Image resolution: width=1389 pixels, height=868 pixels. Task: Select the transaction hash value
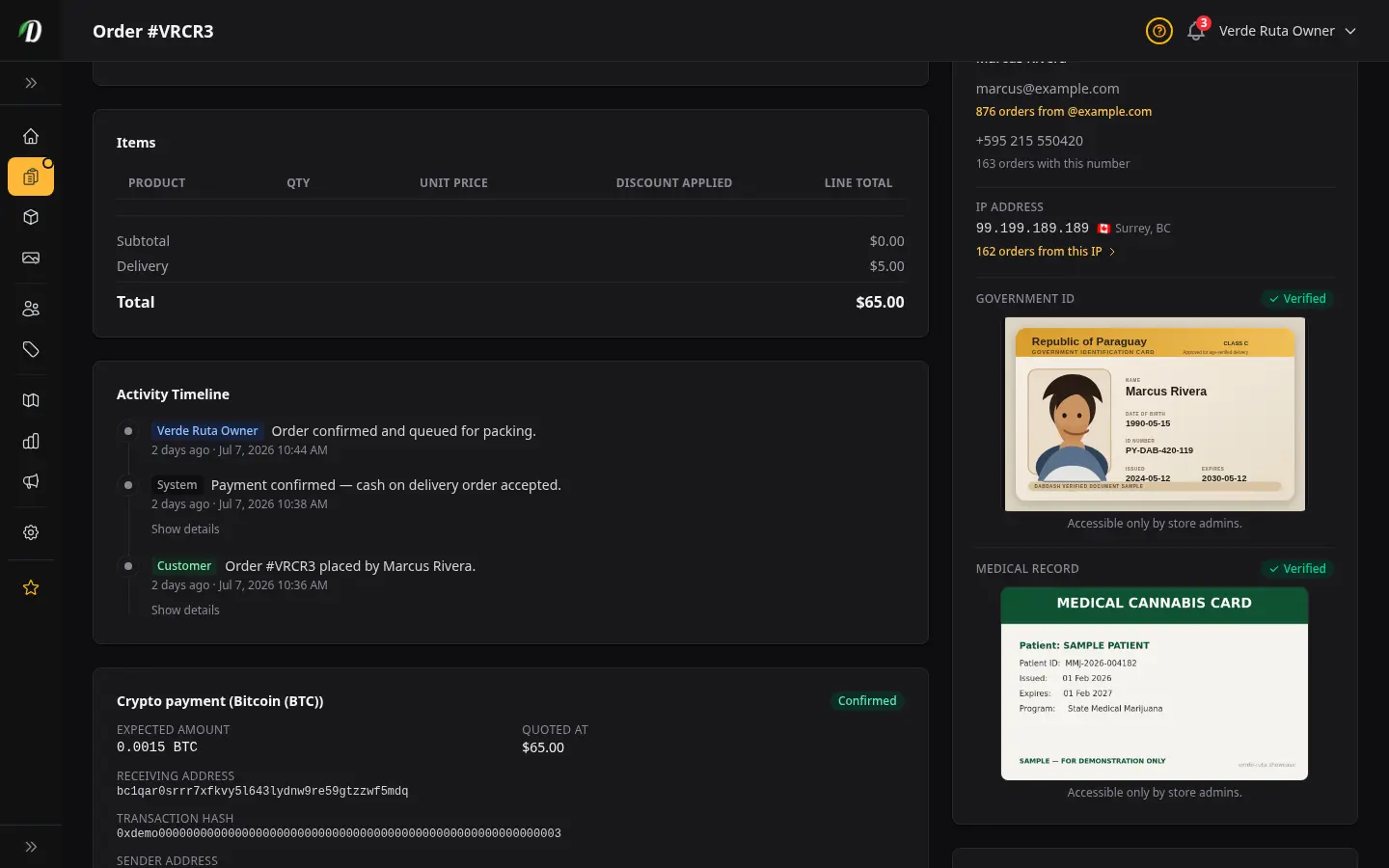[339, 833]
